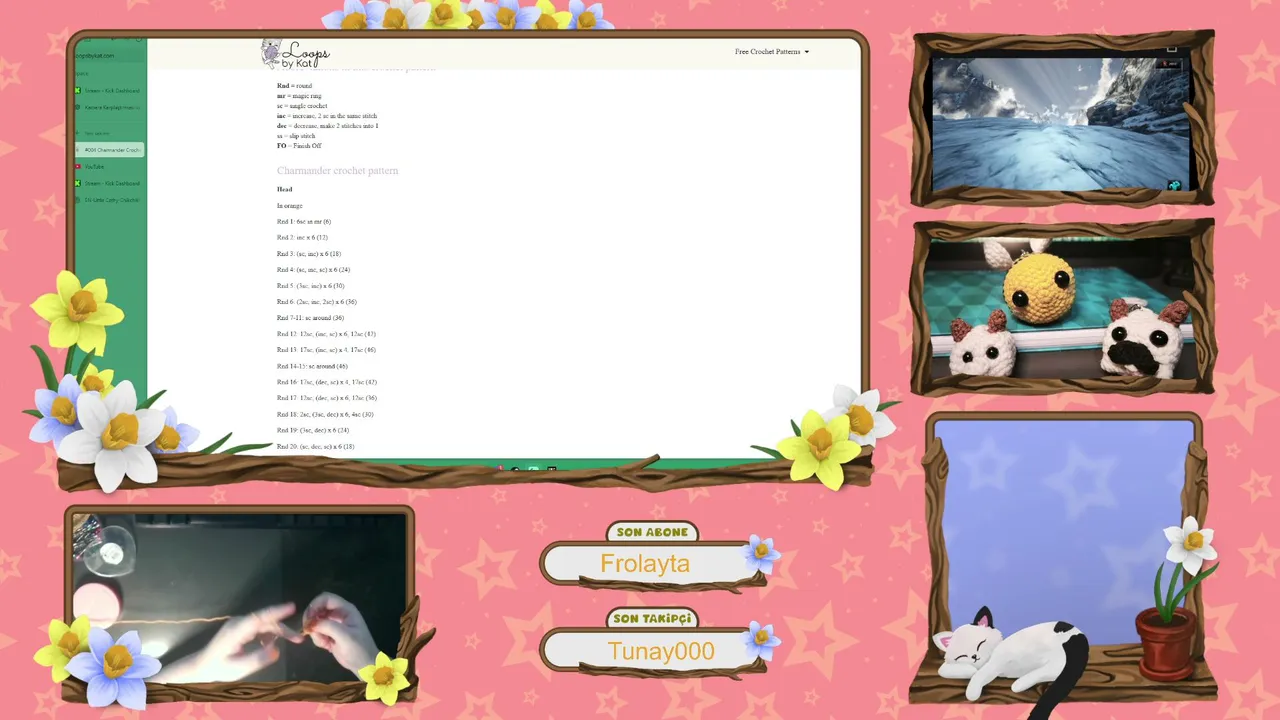The width and height of the screenshot is (1280, 720).
Task: Select the first Stream - Kick Dashboard sidebar tab
Action: 110,91
